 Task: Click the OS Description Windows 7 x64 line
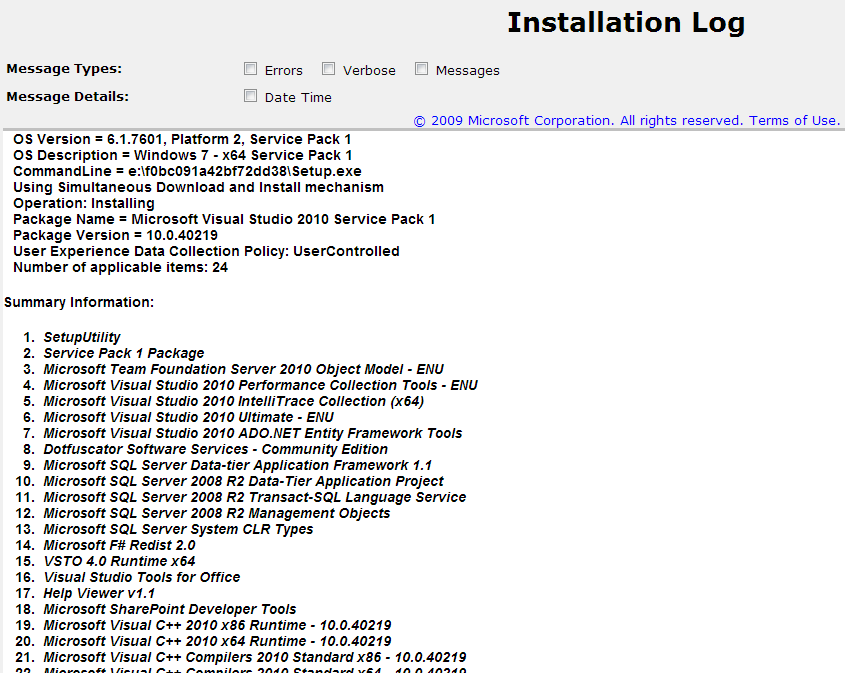click(183, 156)
